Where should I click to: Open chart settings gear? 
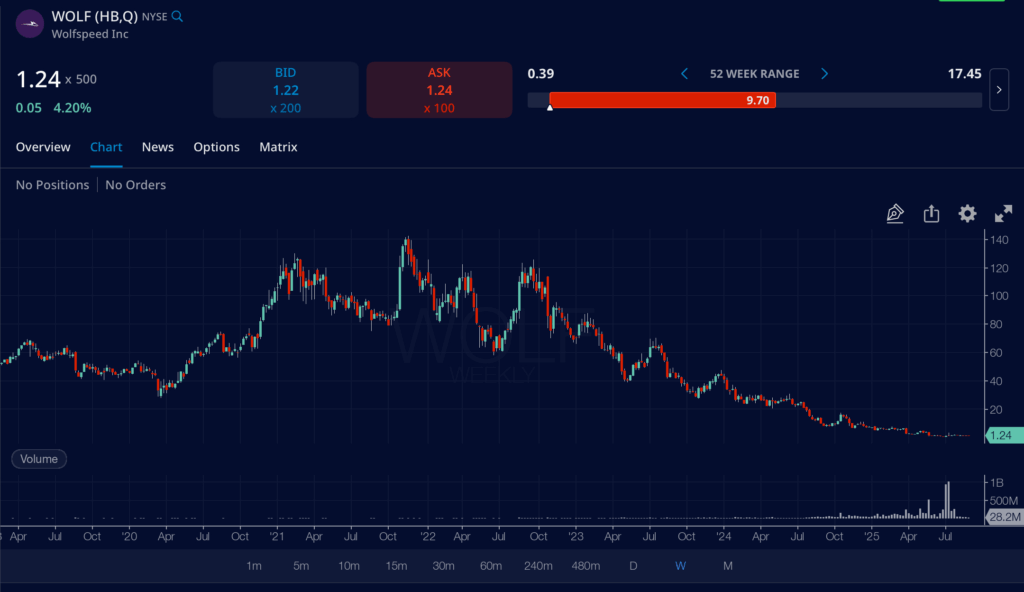[x=966, y=213]
